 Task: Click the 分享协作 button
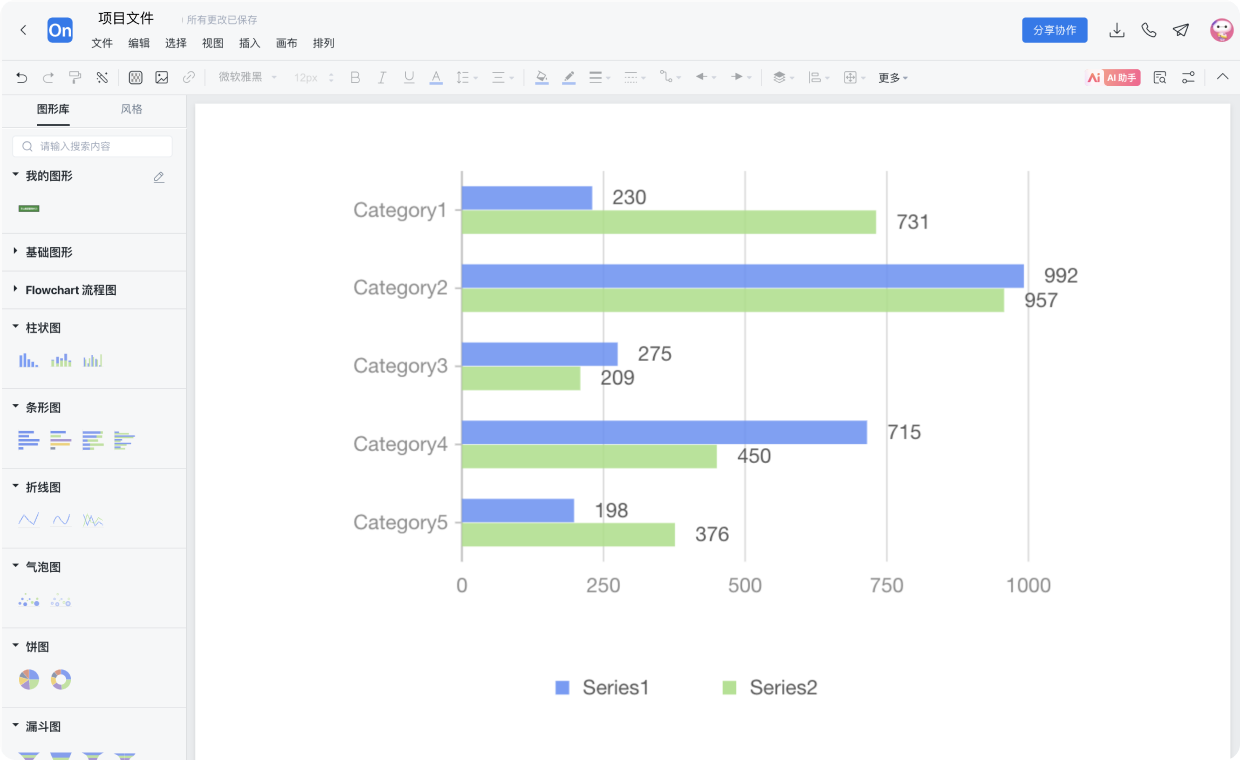(x=1054, y=30)
